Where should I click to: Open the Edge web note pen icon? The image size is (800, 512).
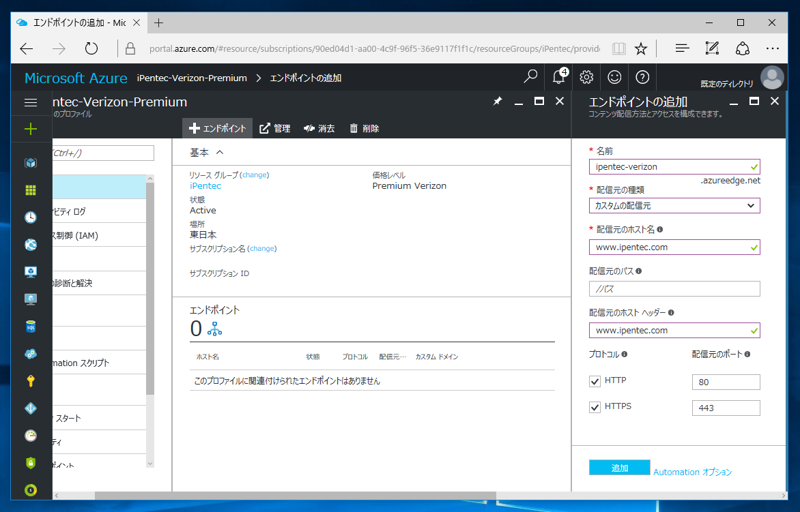tap(712, 48)
